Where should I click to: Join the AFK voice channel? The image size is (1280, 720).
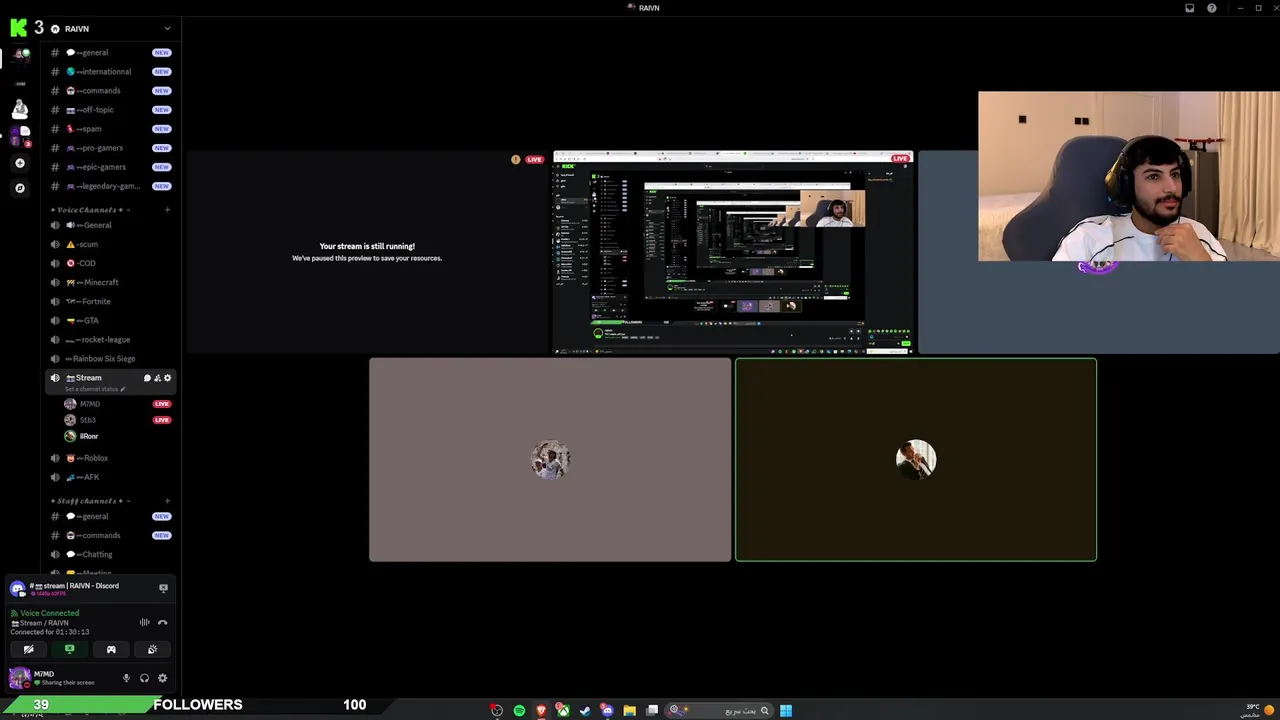pos(111,477)
